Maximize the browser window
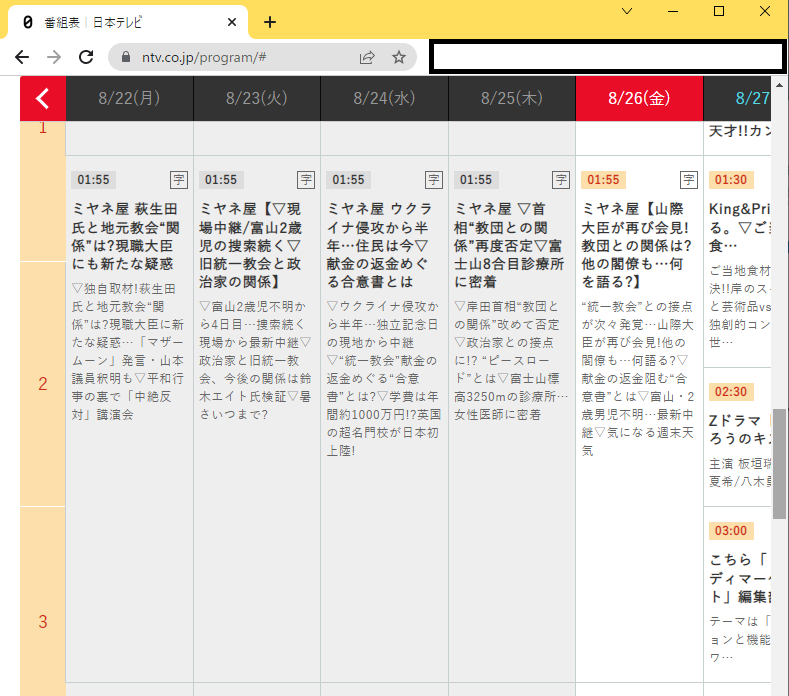The height and width of the screenshot is (696, 789). 719,11
